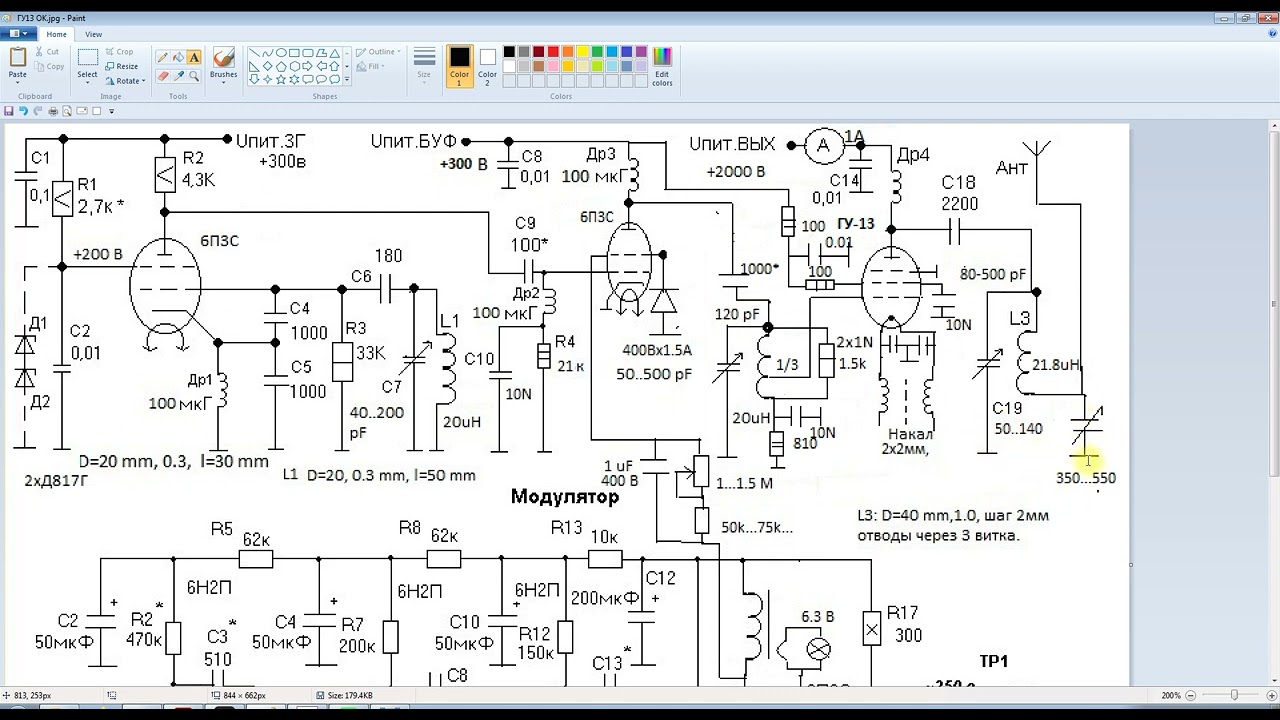Choose the Triangle shape
Image resolution: width=1280 pixels, height=720 pixels.
pyautogui.click(x=334, y=53)
